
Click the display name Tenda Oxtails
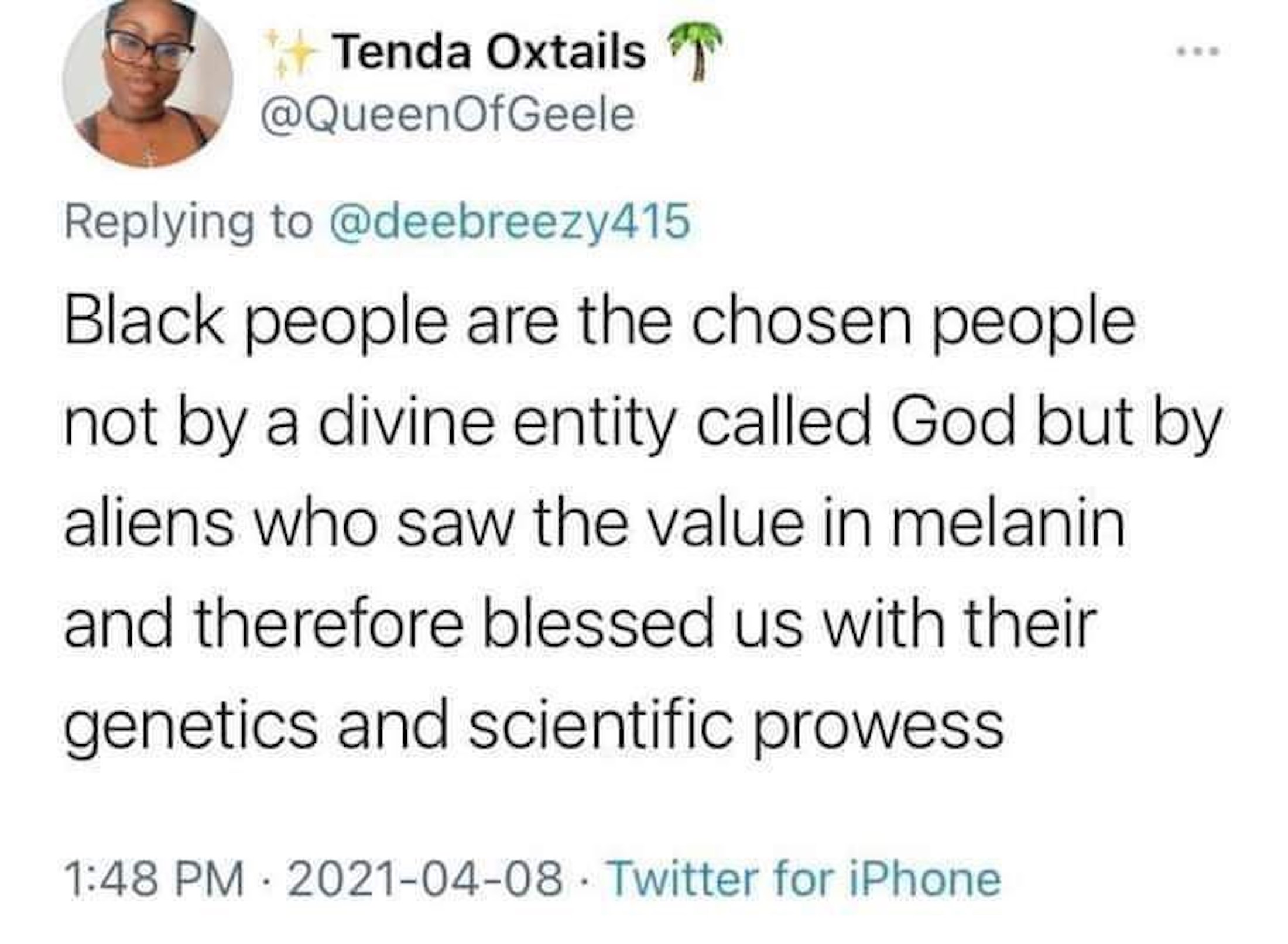coord(490,53)
